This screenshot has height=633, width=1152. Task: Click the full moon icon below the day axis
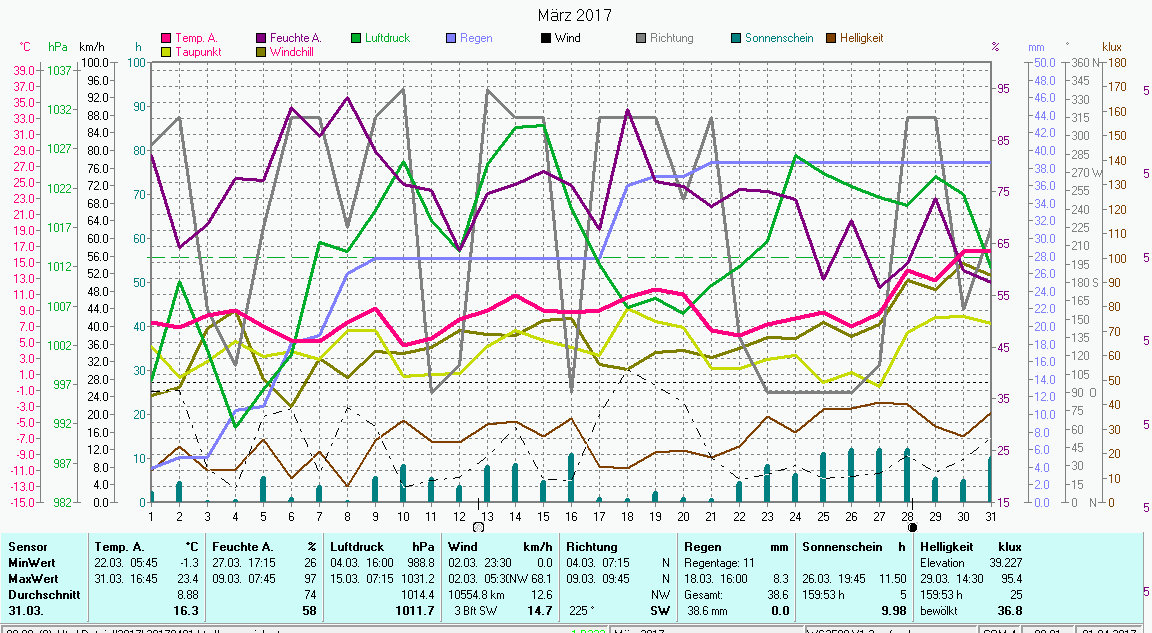pos(478,527)
